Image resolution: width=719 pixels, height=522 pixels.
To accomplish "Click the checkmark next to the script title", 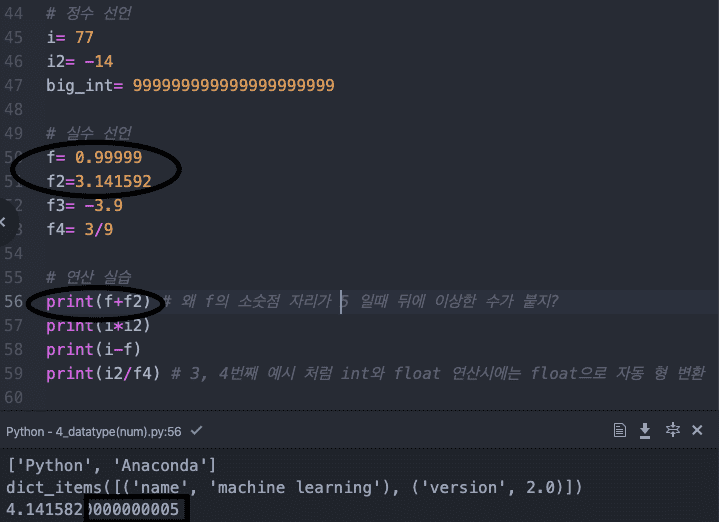I will pos(196,431).
